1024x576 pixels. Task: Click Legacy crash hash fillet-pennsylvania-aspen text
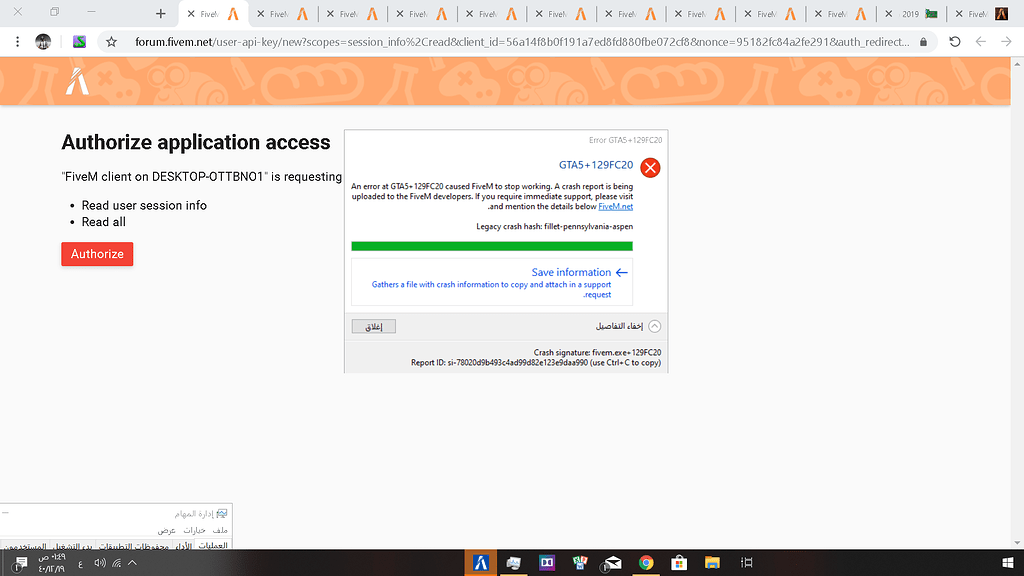click(x=554, y=227)
